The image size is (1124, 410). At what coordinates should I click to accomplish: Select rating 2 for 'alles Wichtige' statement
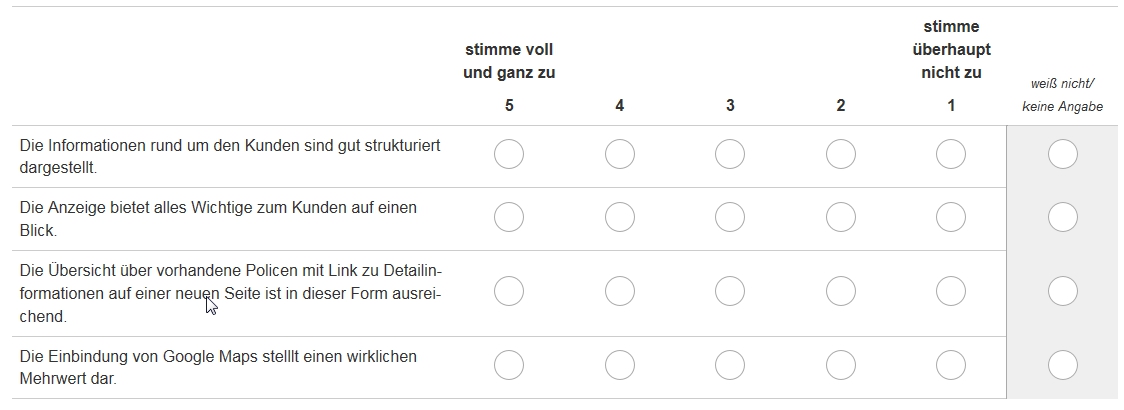click(x=841, y=218)
